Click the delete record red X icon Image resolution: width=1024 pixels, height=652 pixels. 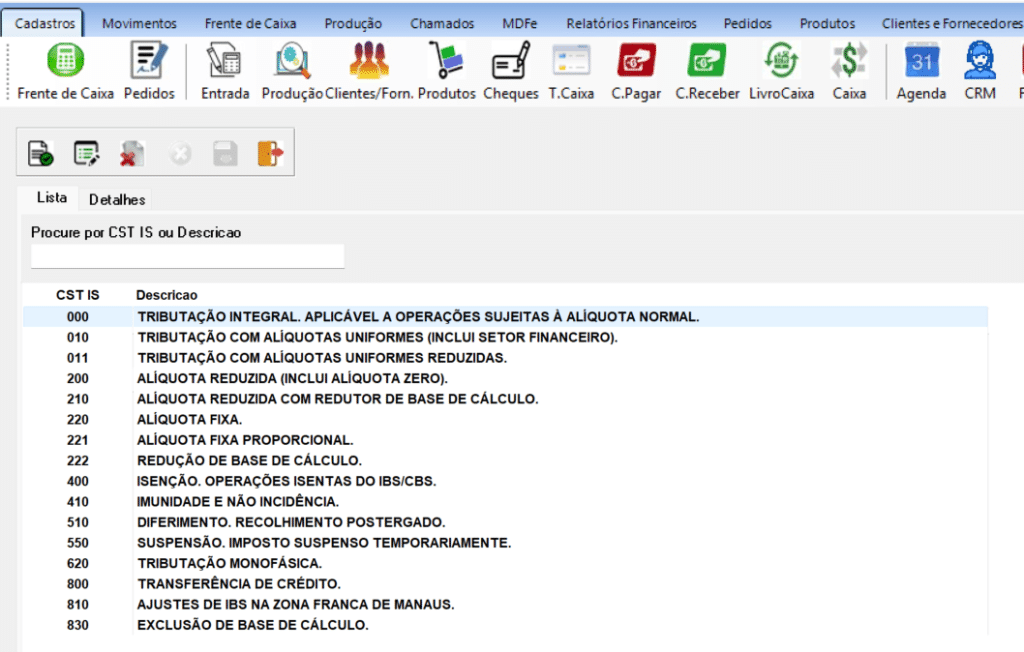132,153
